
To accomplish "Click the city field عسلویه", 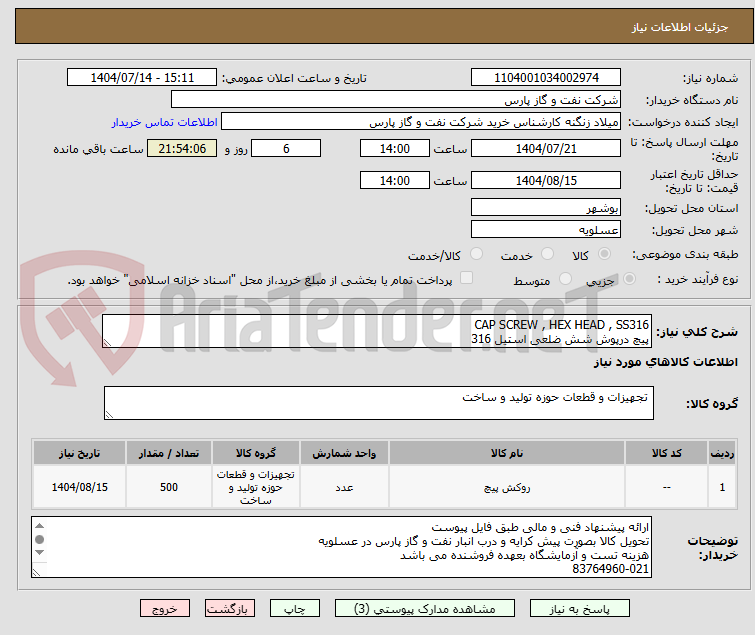I will click(546, 230).
